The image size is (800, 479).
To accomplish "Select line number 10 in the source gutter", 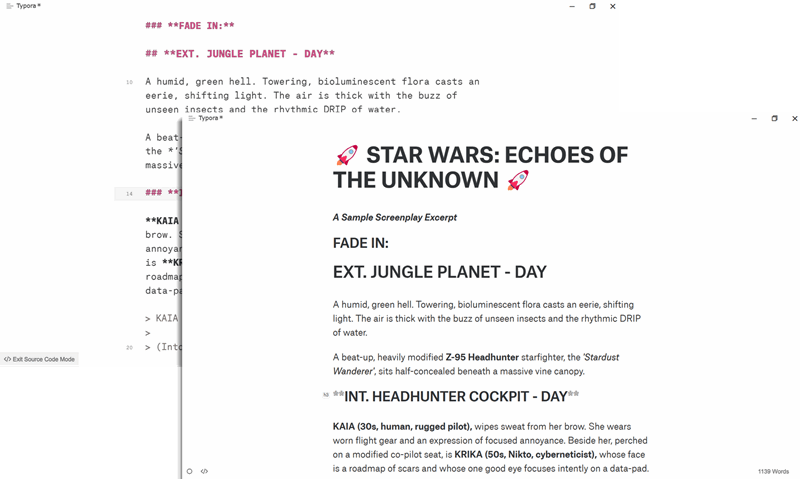I will tap(128, 82).
